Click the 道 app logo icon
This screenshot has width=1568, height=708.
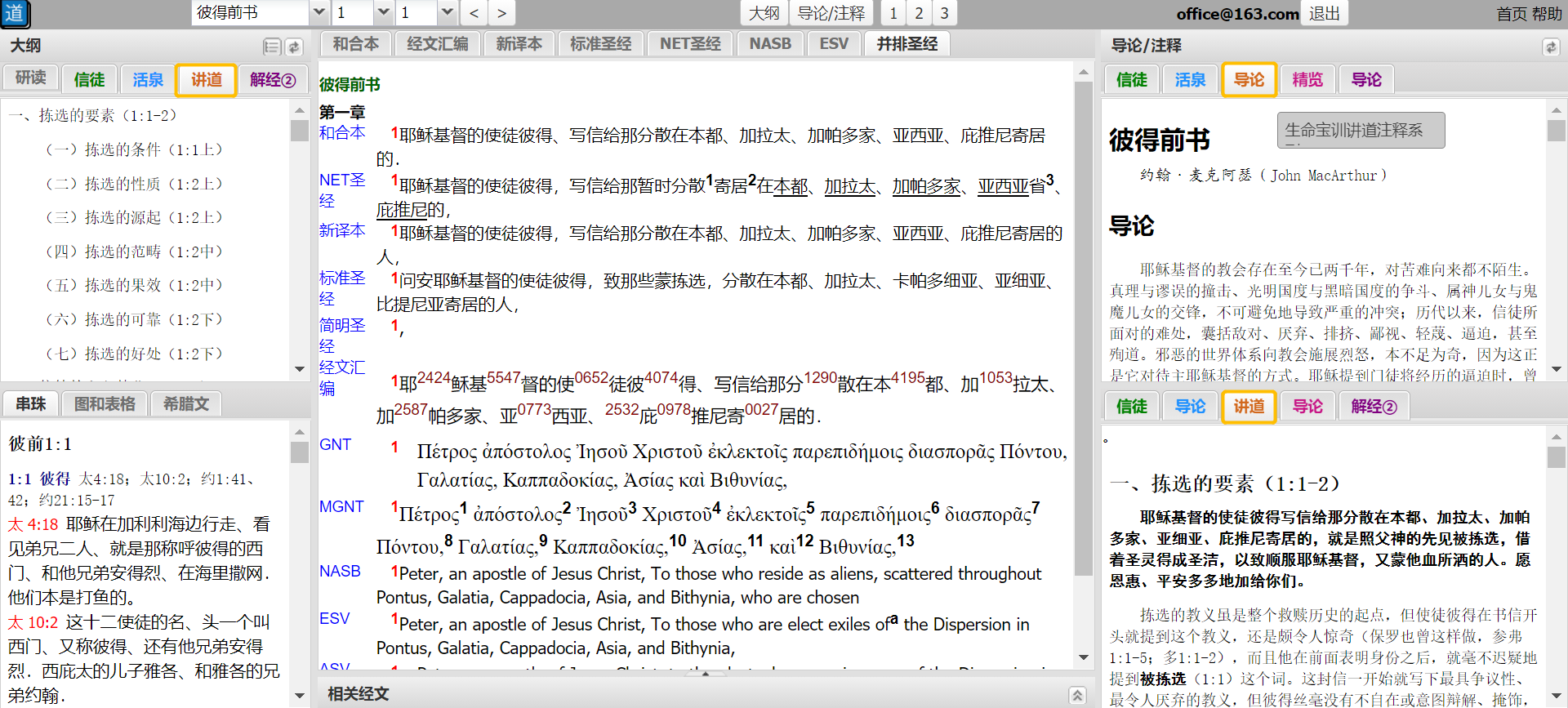pyautogui.click(x=15, y=13)
